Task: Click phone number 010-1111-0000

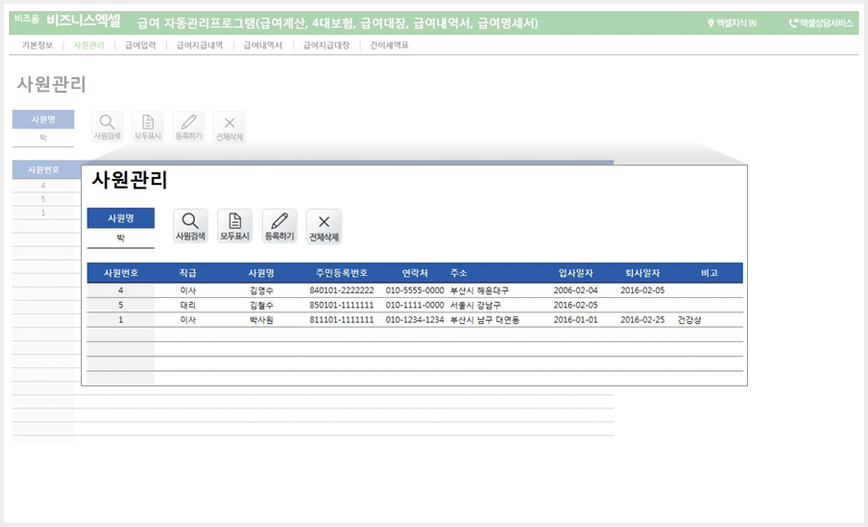Action: [x=415, y=306]
